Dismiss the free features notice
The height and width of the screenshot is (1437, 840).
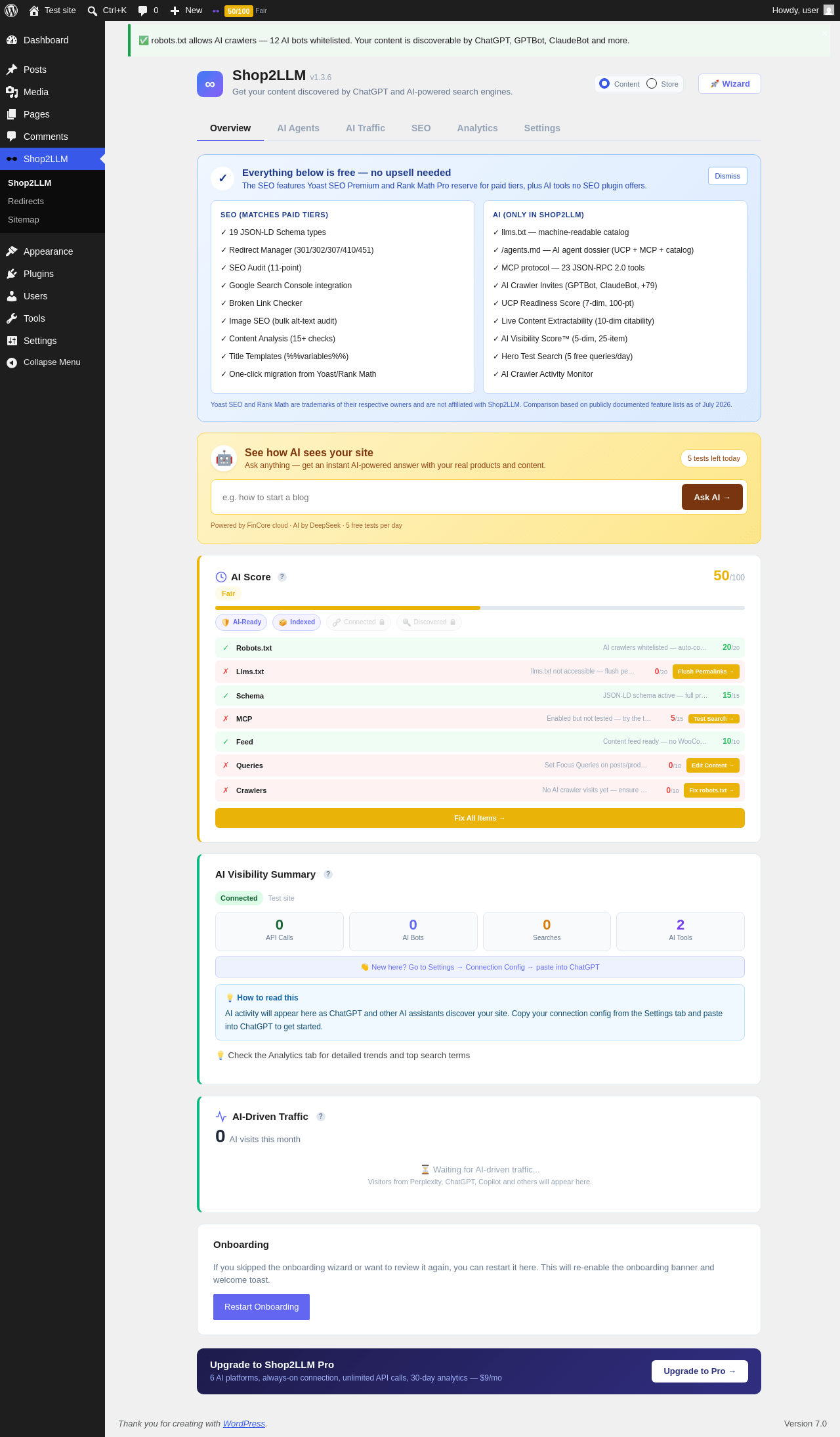pyautogui.click(x=727, y=176)
